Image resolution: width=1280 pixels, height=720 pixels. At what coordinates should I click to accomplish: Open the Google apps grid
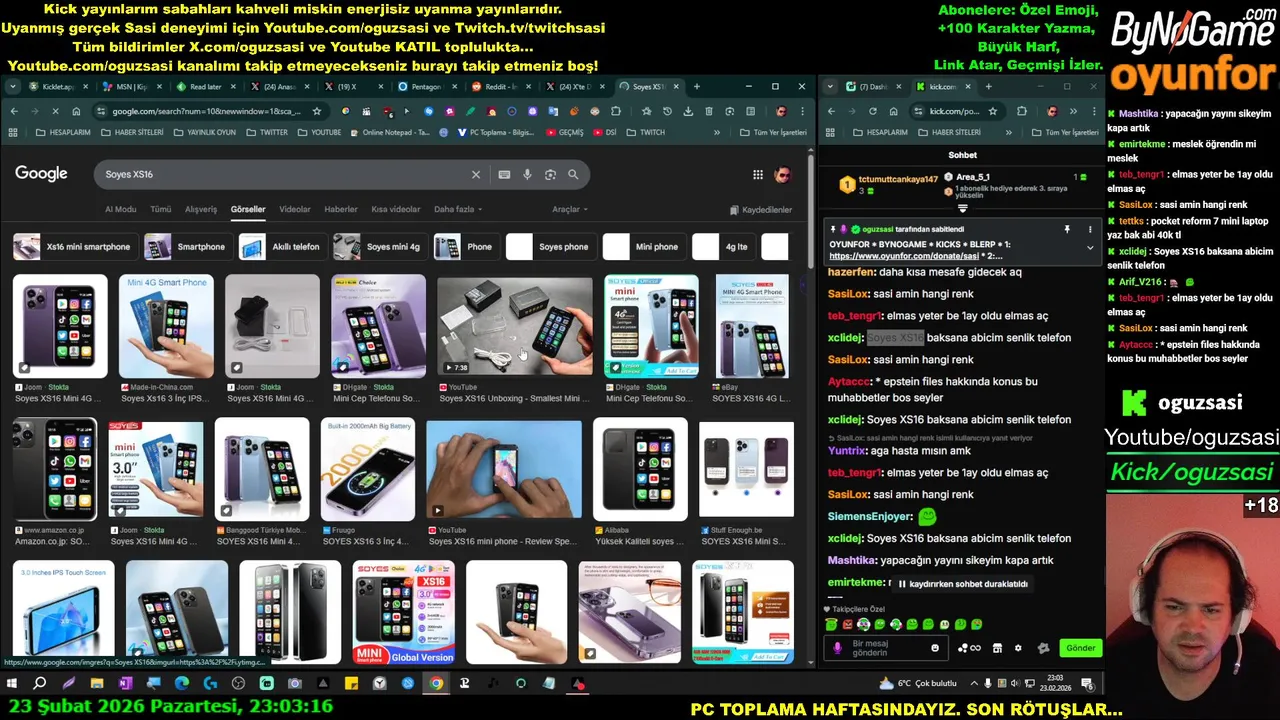tap(758, 175)
